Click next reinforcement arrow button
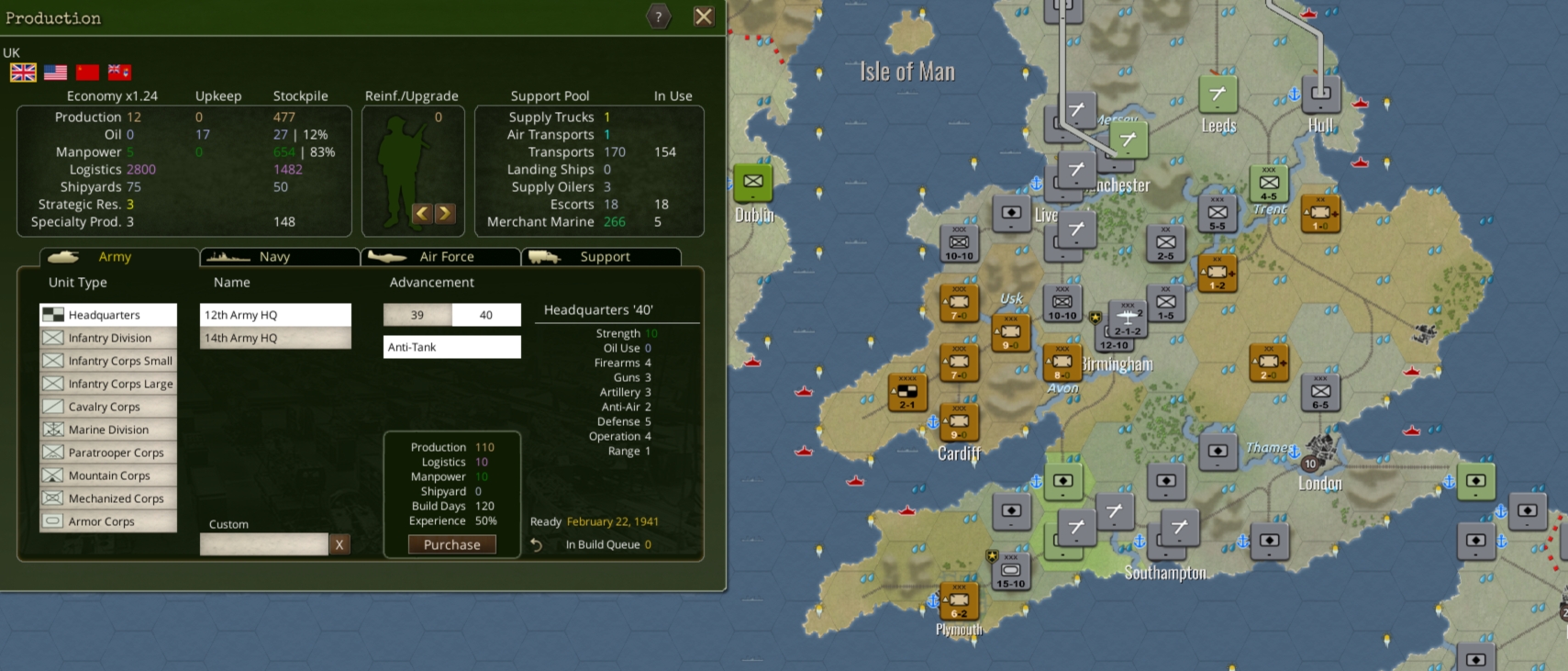1568x671 pixels. click(445, 213)
